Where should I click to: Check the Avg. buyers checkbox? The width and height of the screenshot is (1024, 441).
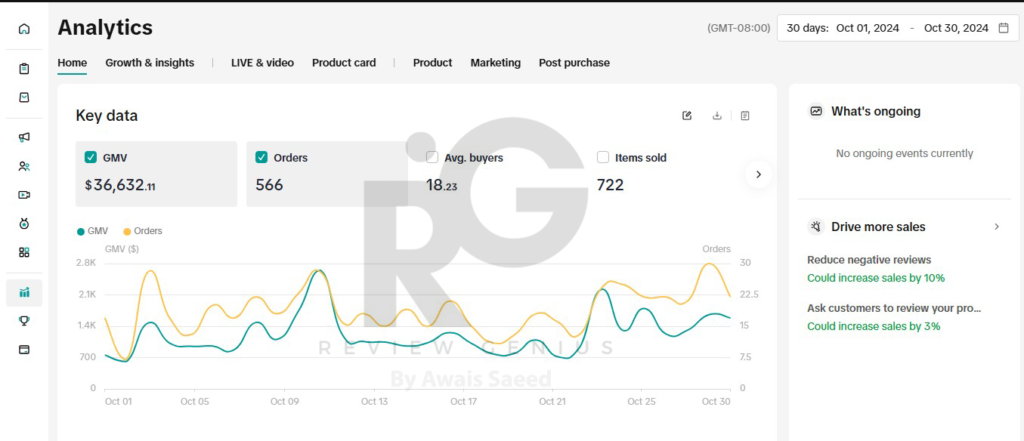point(432,157)
